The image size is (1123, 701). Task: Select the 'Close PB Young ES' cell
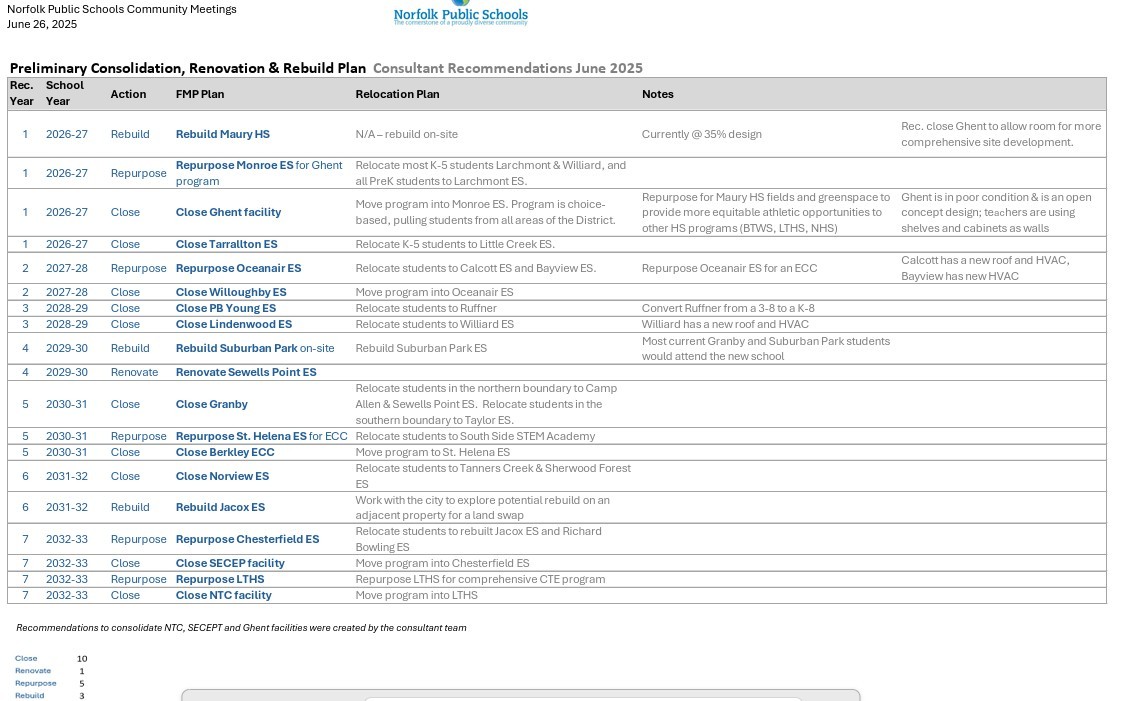(226, 308)
